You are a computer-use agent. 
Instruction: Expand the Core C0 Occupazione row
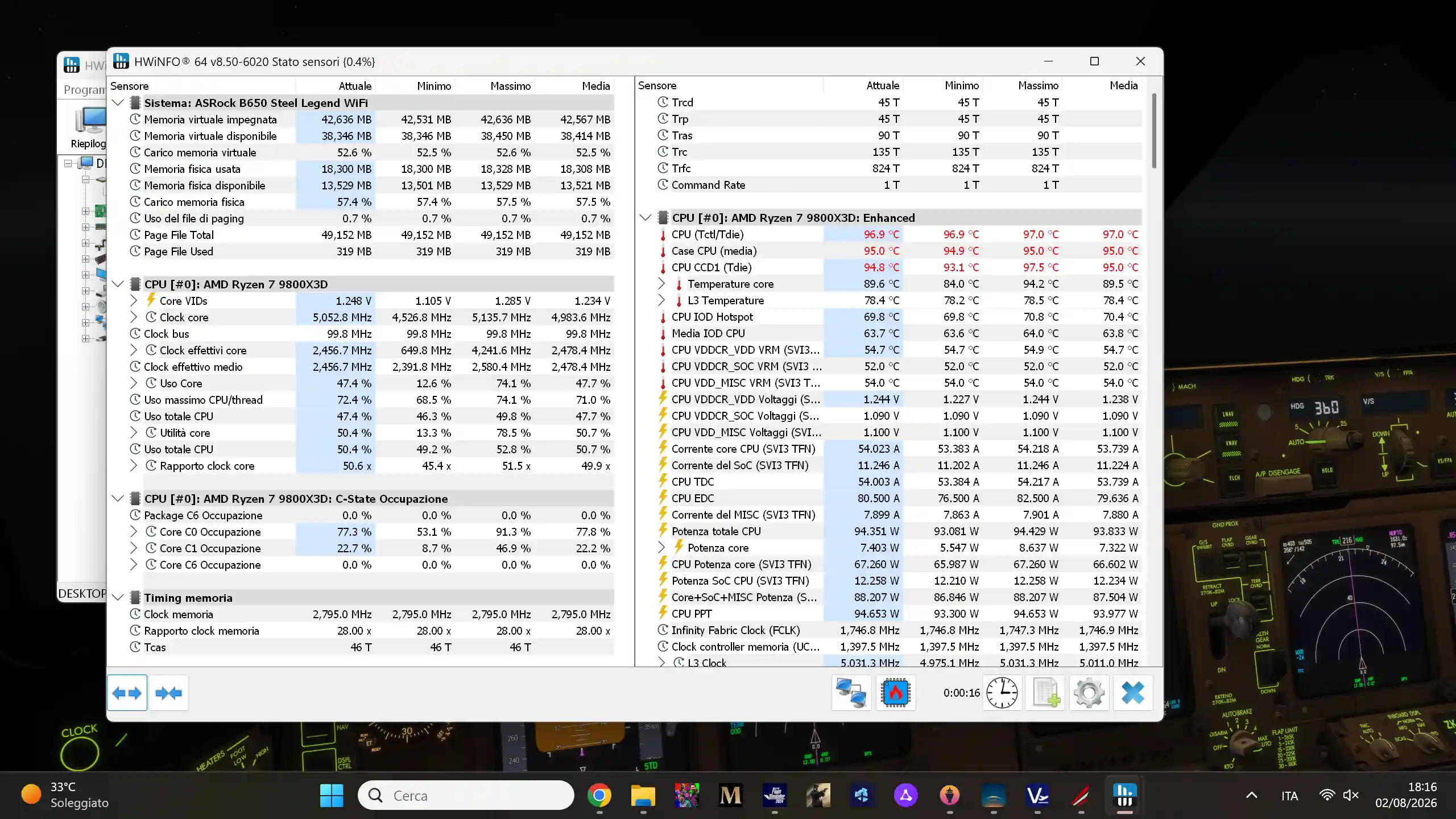[134, 532]
